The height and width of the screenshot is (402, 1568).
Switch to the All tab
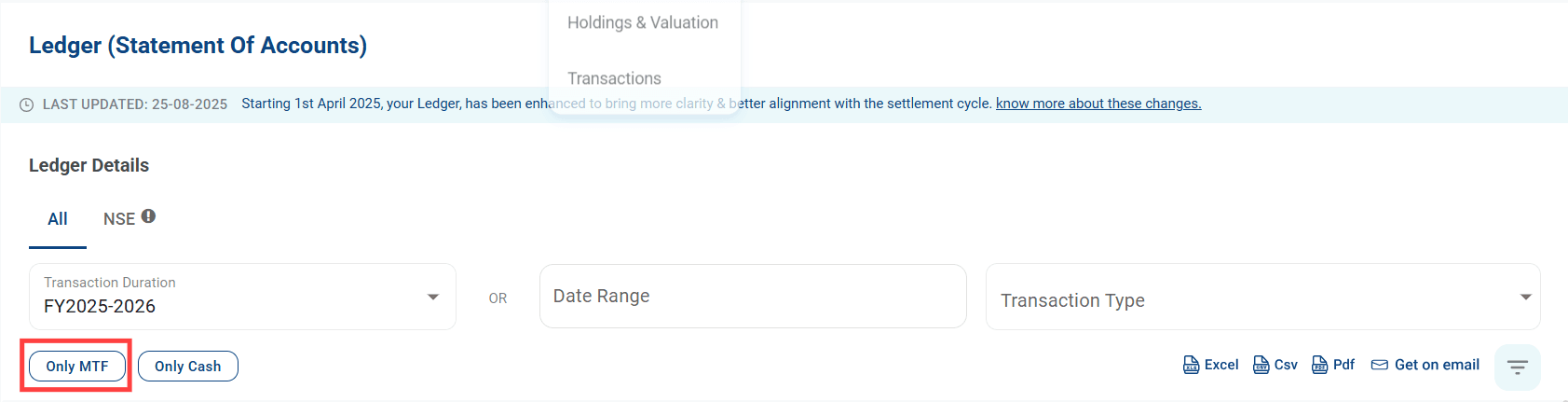click(x=58, y=219)
